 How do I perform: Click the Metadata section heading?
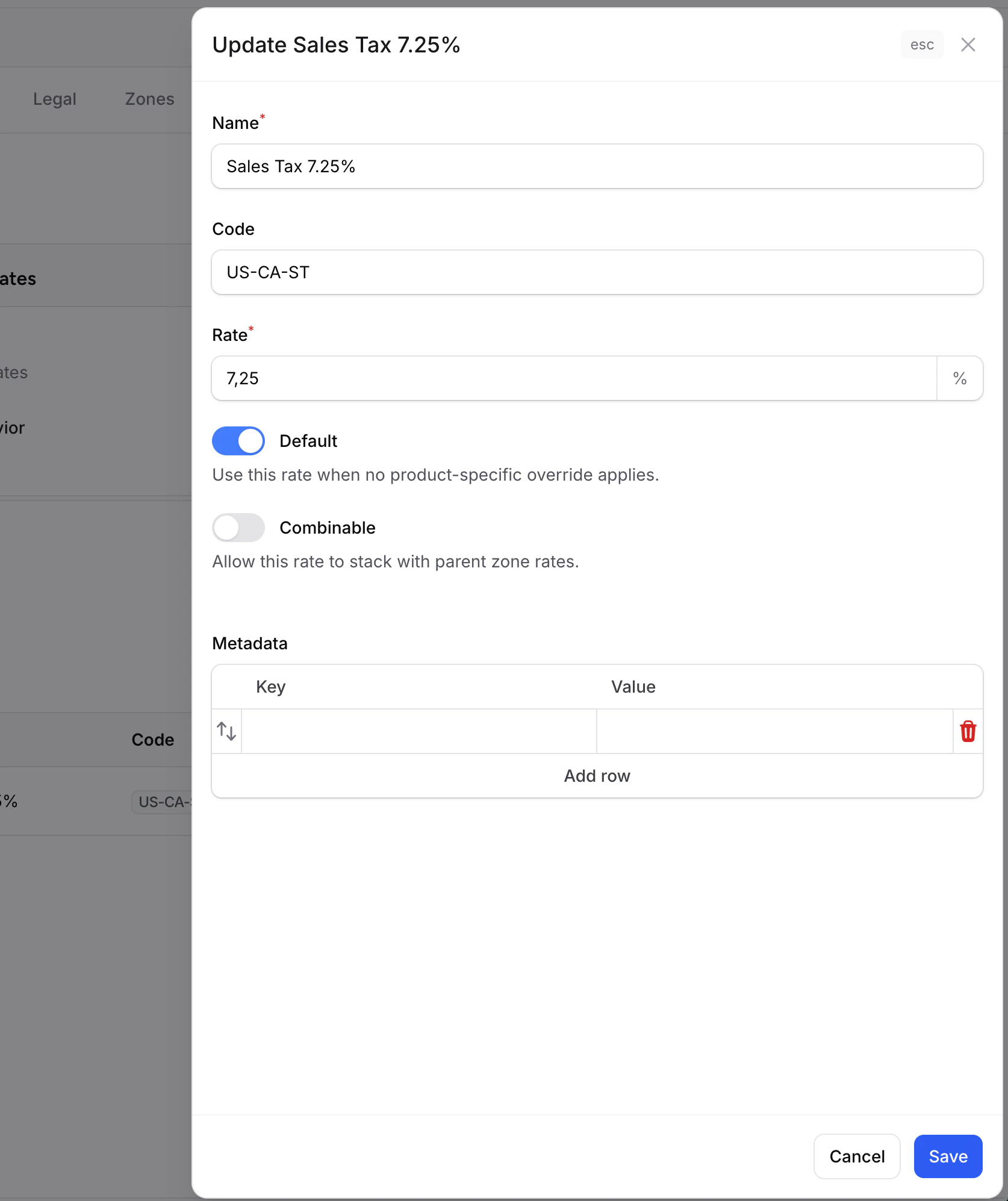point(250,643)
